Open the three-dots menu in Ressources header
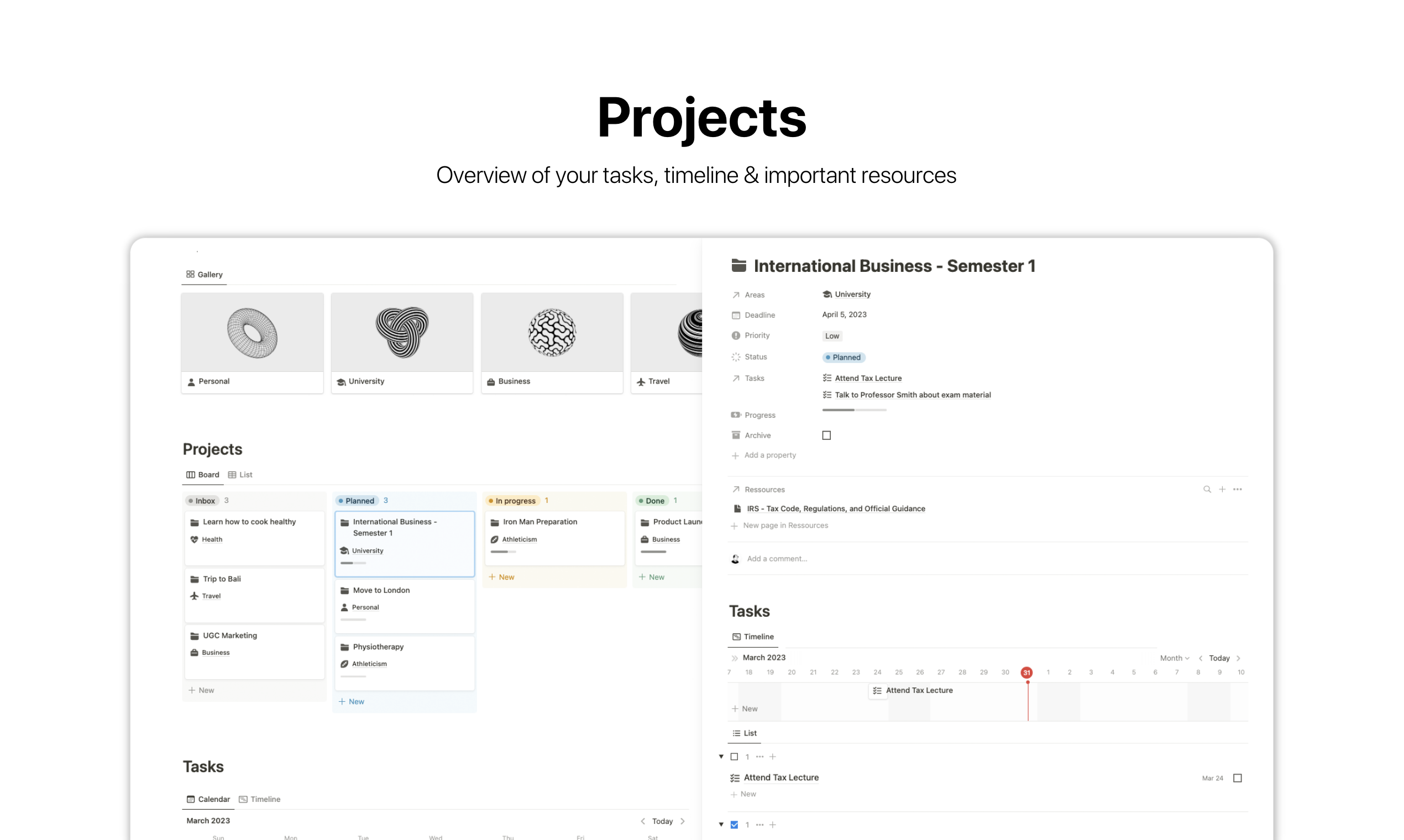1404x840 pixels. tap(1238, 489)
